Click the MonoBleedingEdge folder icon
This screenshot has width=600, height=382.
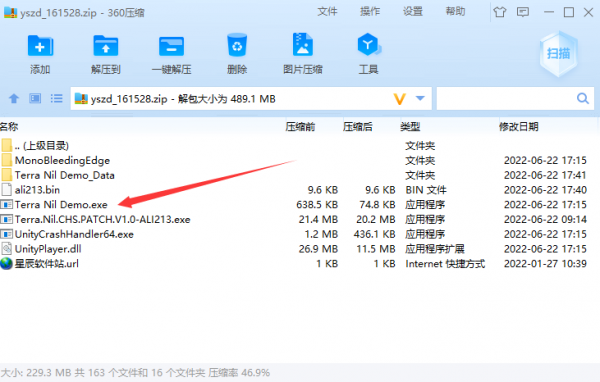[7, 160]
